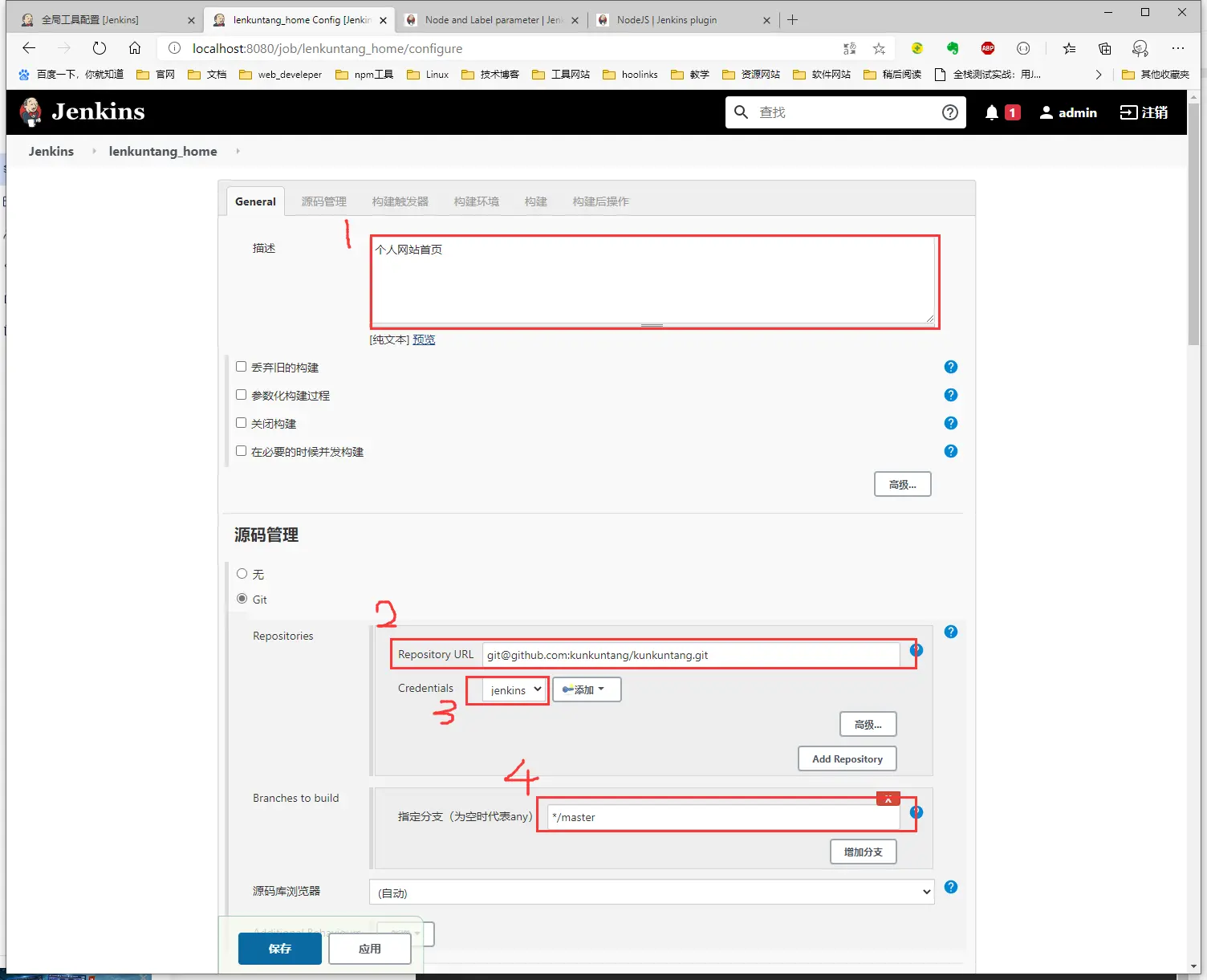Click the Add Repository button
Viewport: 1207px width, 980px height.
847,758
